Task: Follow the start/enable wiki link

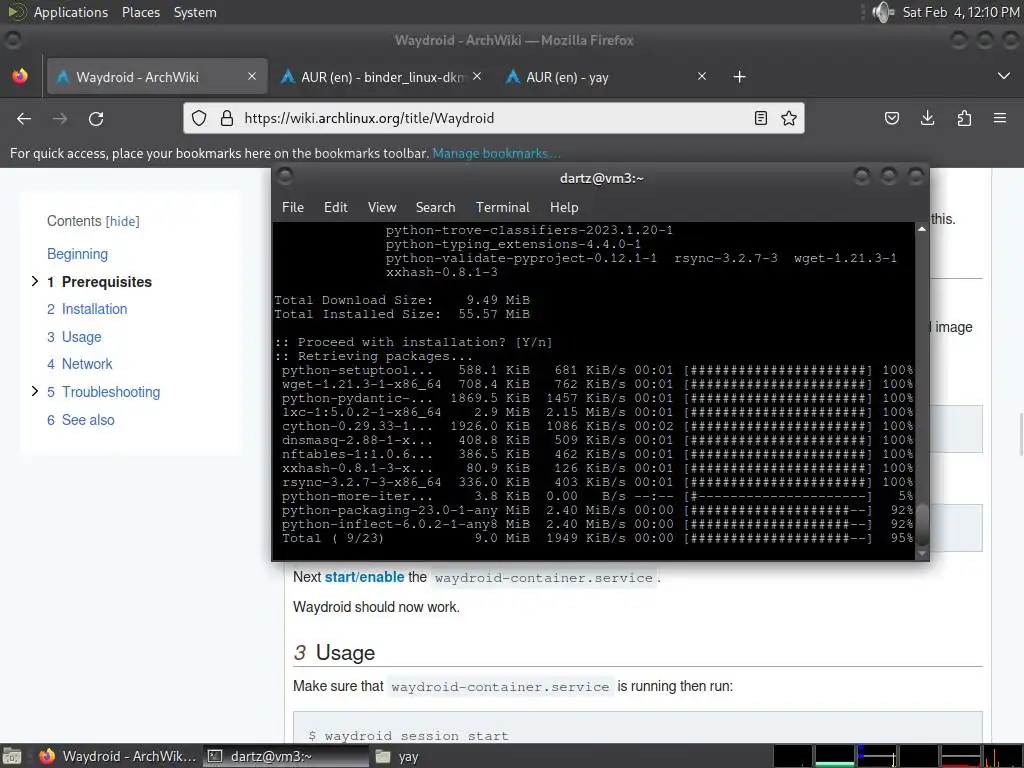Action: 364,577
